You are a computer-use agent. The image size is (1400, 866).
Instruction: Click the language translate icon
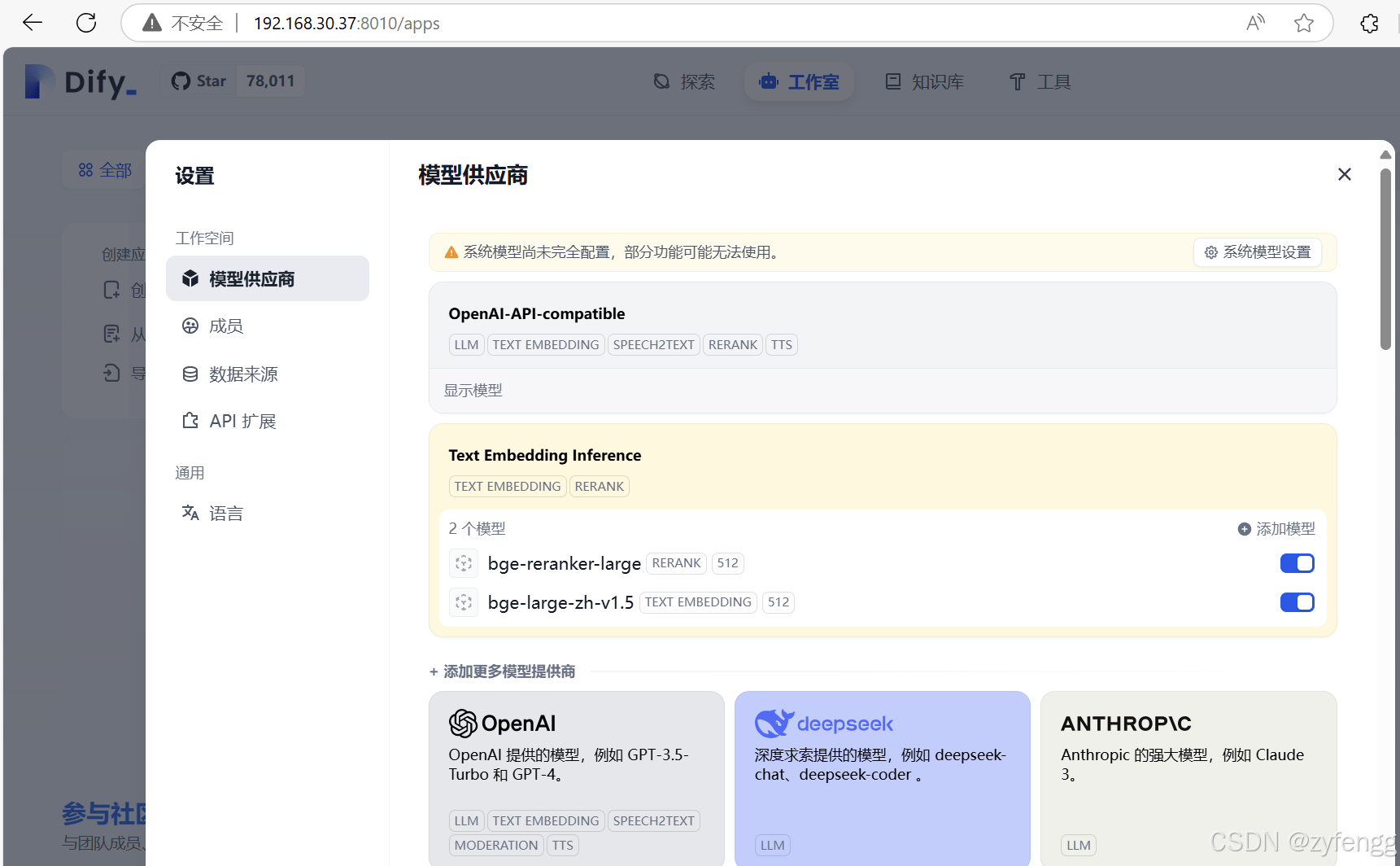click(x=190, y=513)
